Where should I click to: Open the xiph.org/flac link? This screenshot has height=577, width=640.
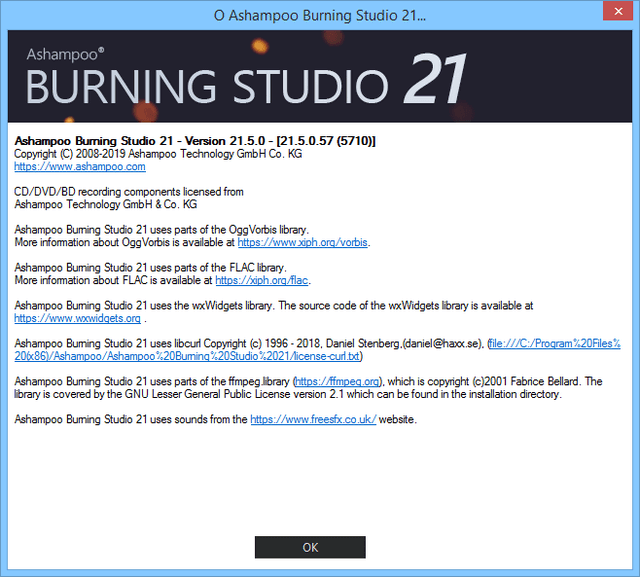pyautogui.click(x=262, y=280)
